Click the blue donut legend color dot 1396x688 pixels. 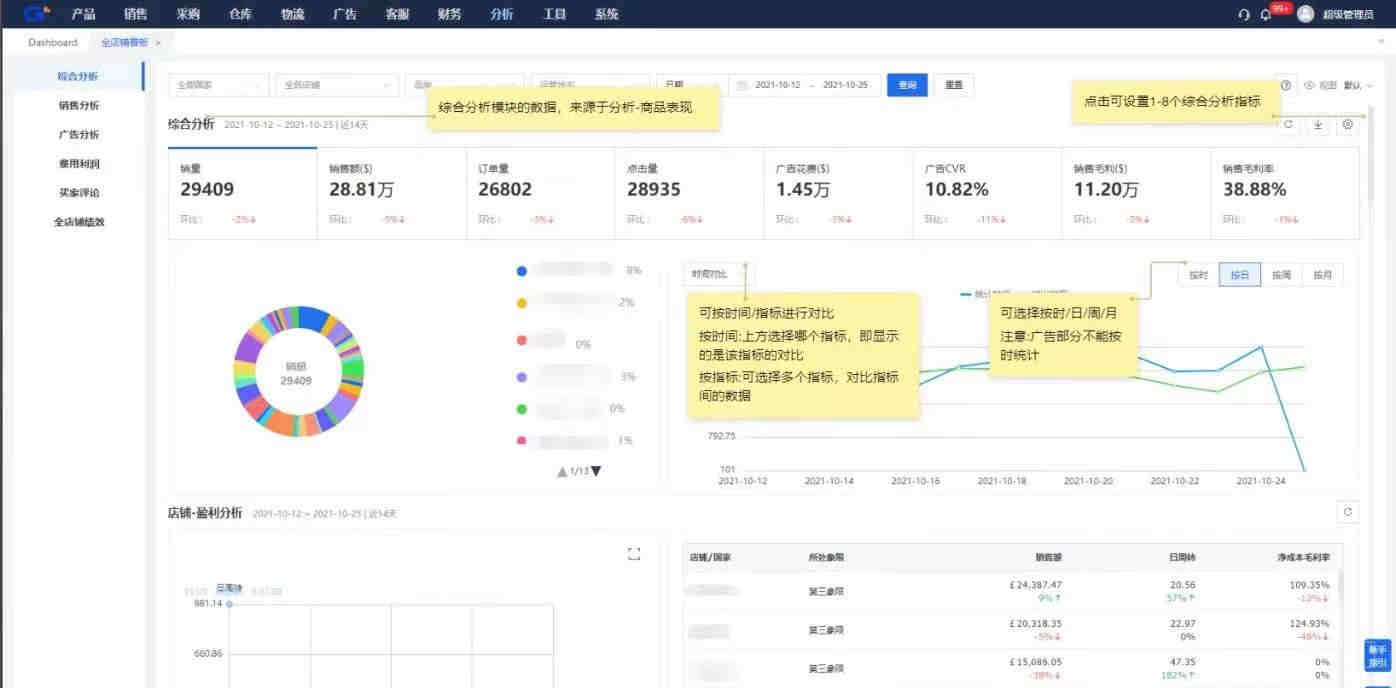[521, 271]
